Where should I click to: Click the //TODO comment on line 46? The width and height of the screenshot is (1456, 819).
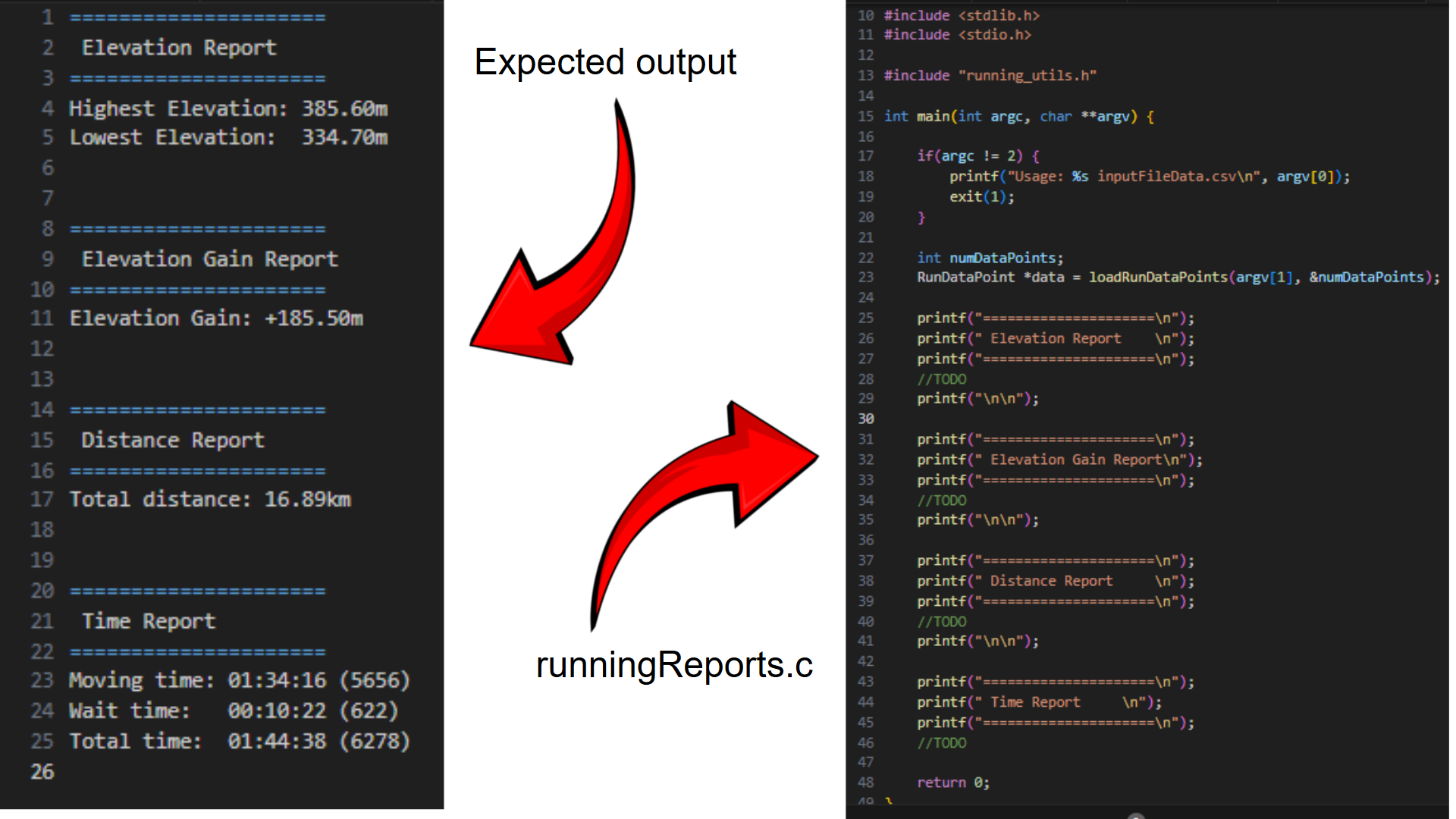click(942, 742)
